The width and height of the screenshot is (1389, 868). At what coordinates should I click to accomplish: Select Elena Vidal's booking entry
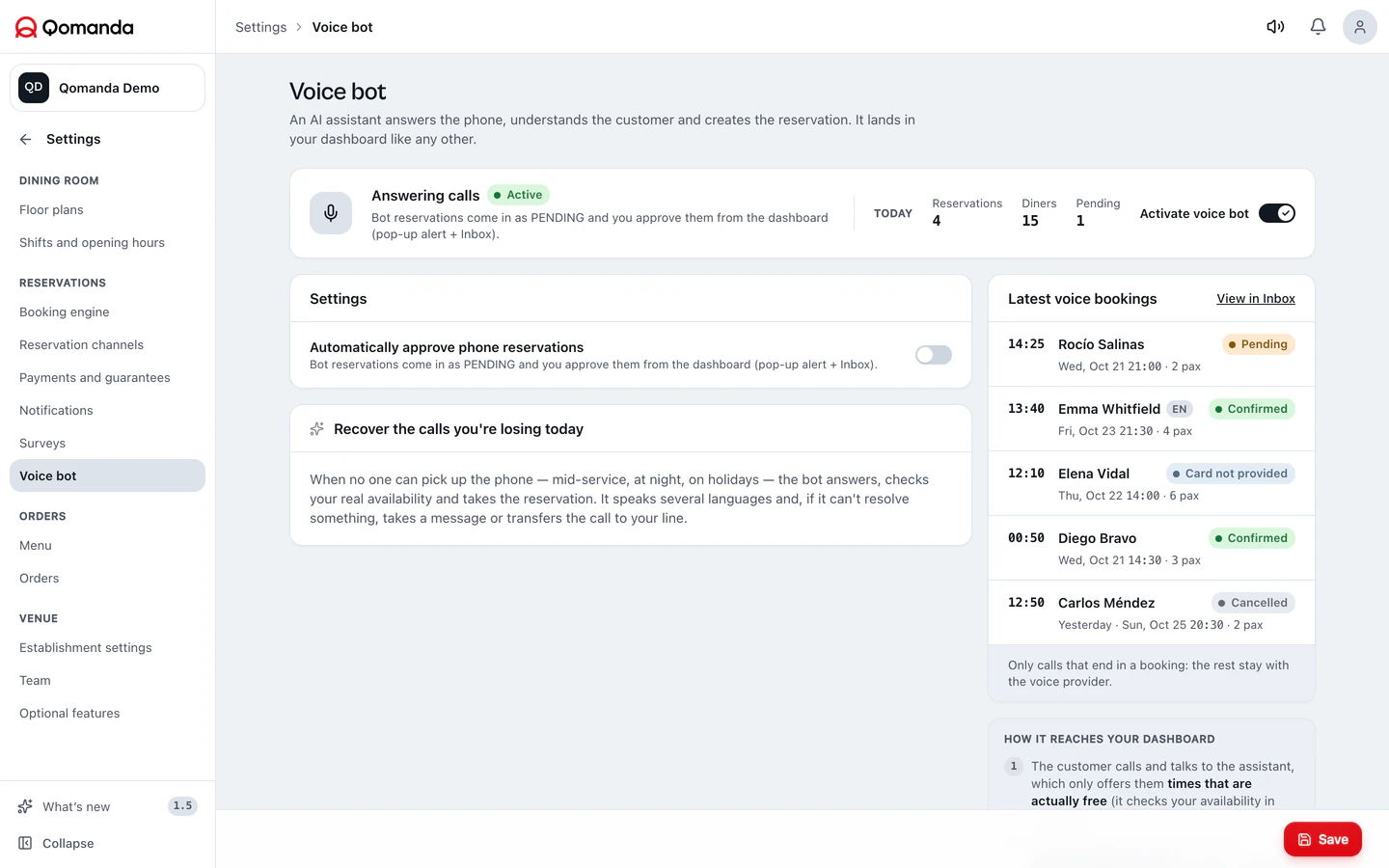(1152, 484)
